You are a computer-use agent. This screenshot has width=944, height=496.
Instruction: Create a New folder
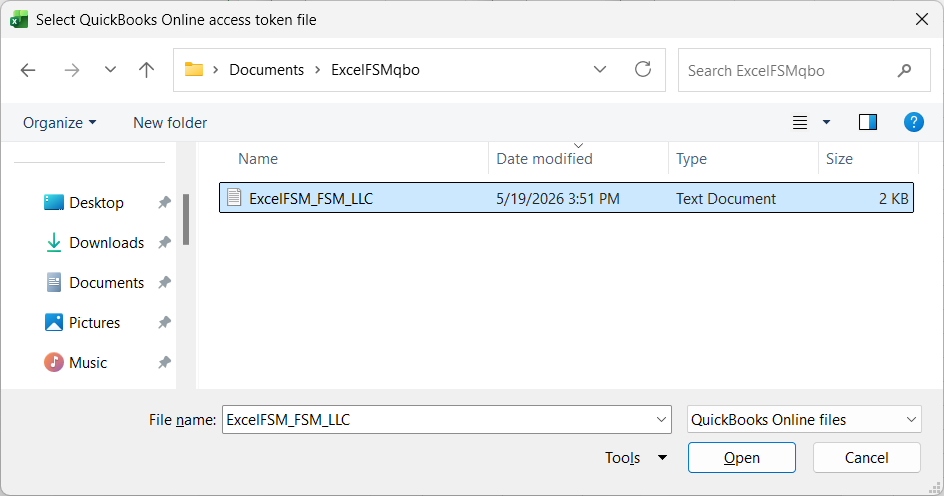pyautogui.click(x=170, y=123)
